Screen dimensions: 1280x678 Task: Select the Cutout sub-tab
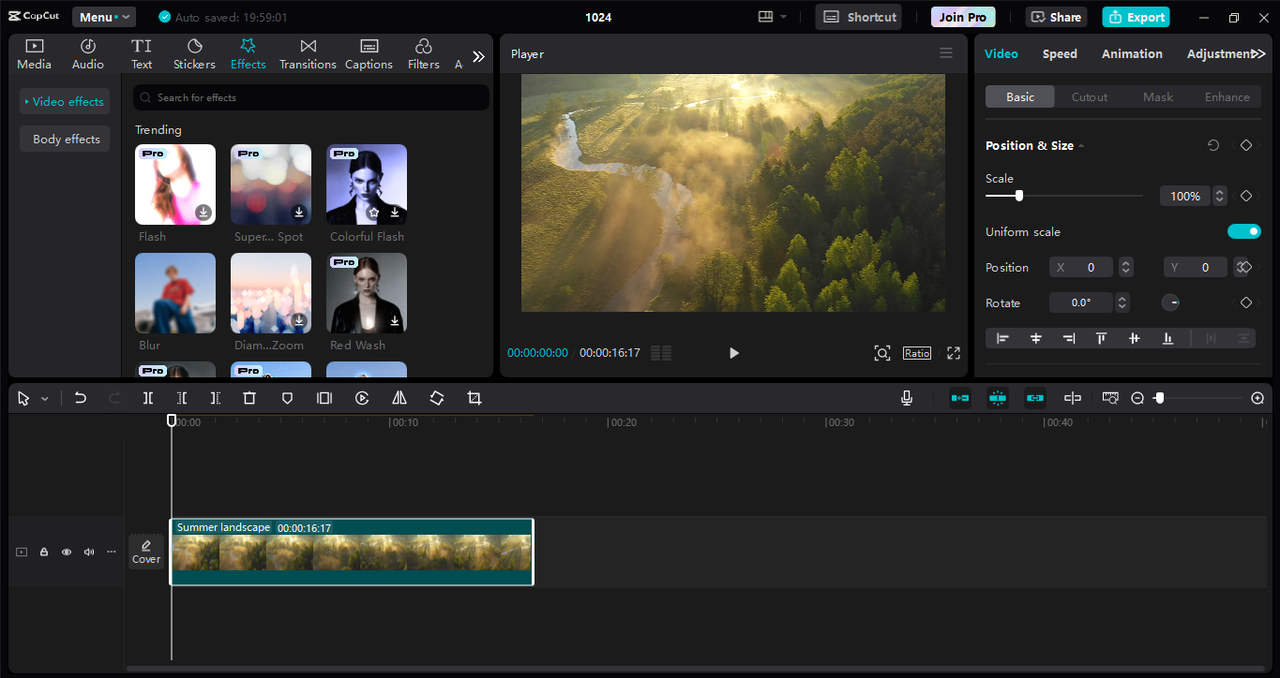point(1089,97)
